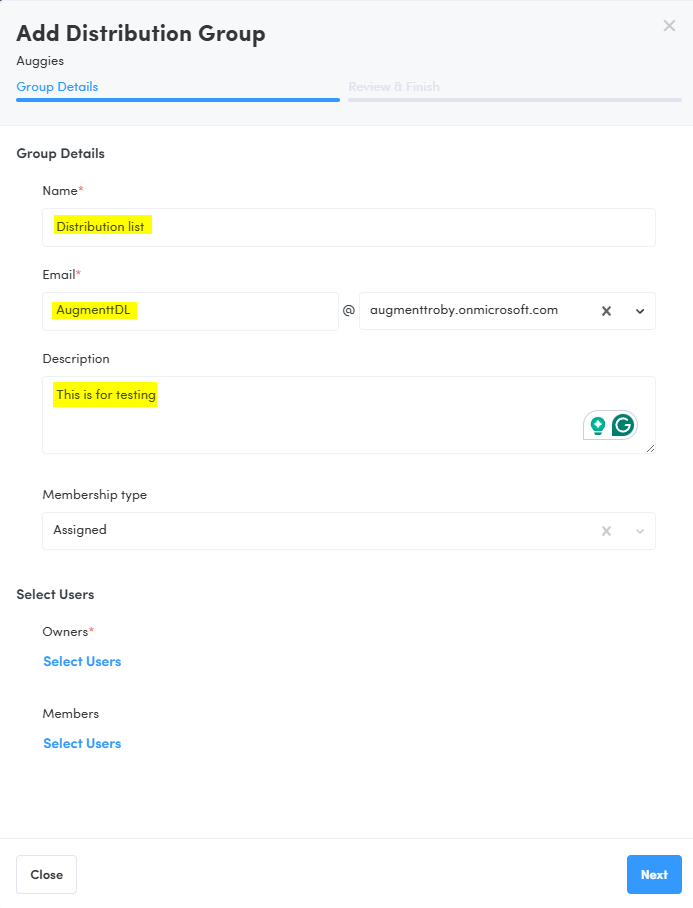The width and height of the screenshot is (693, 908).
Task: Focus the Email field with AugmenttDL
Action: 190,311
